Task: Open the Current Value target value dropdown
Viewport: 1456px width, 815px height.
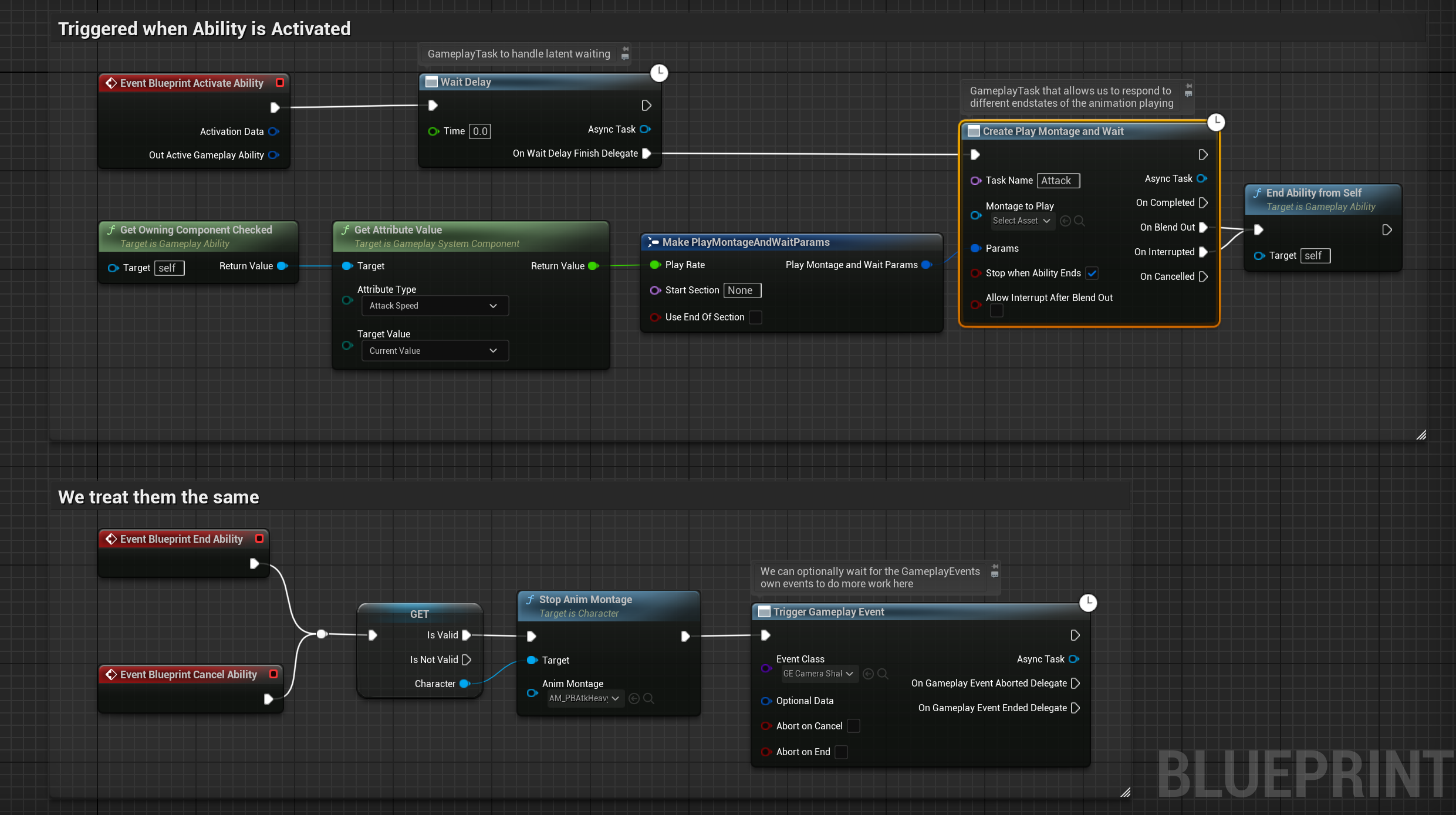Action: click(x=435, y=350)
